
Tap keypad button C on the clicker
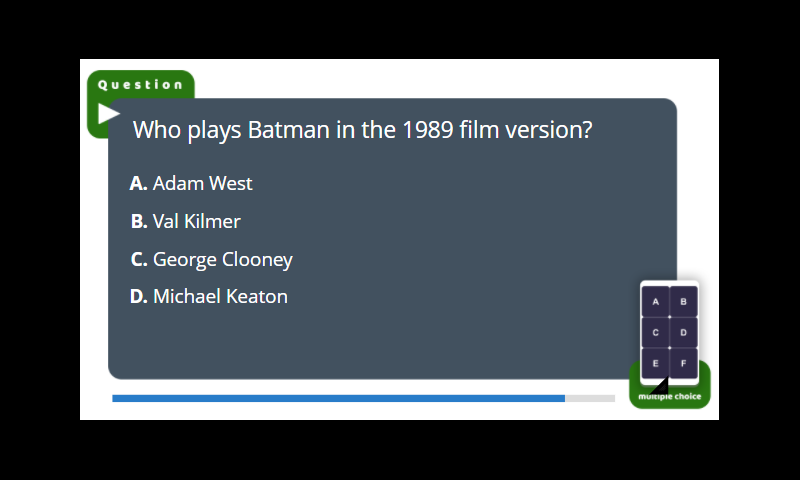pyautogui.click(x=655, y=333)
